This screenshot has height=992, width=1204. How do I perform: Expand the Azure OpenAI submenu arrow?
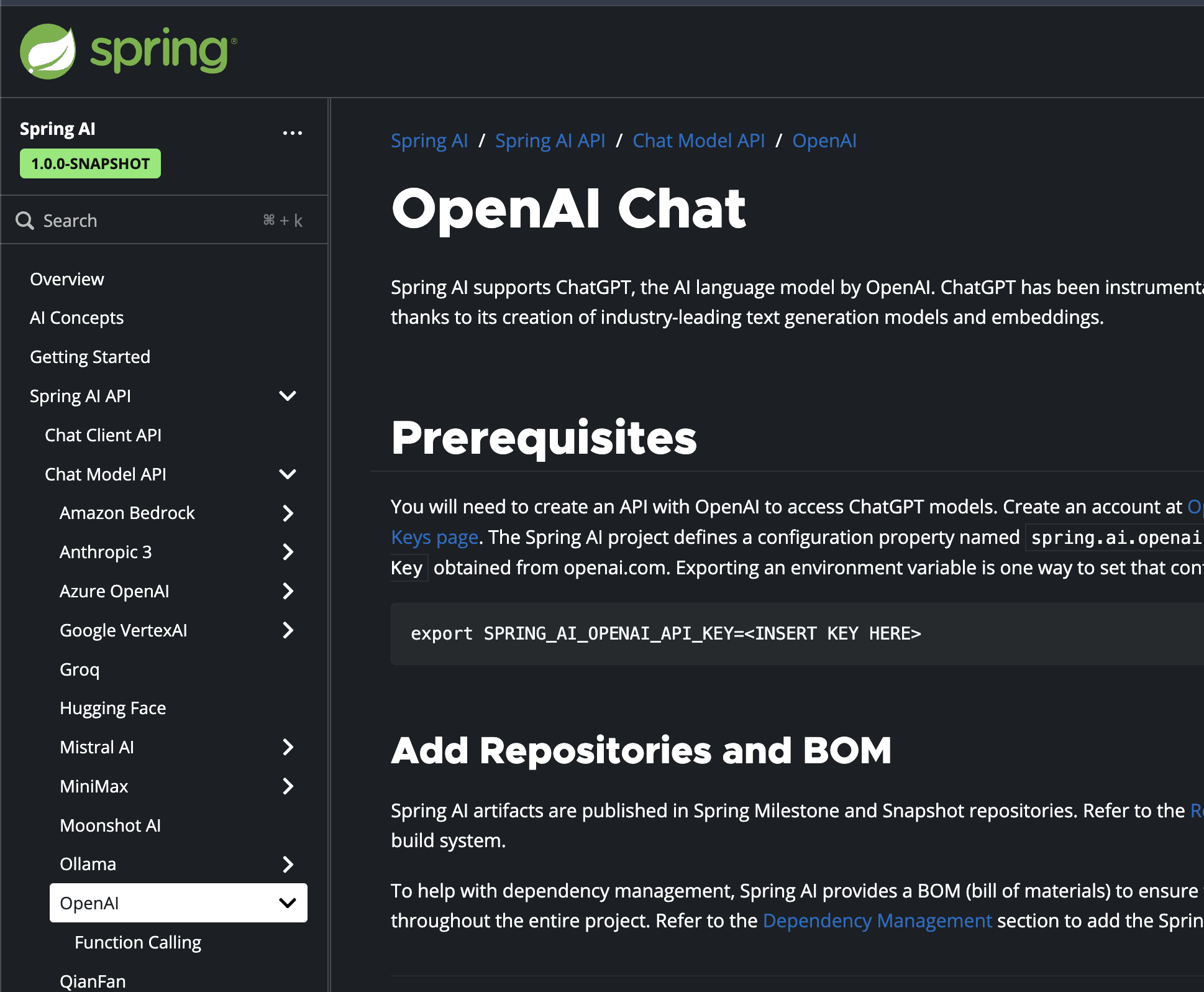pos(288,591)
